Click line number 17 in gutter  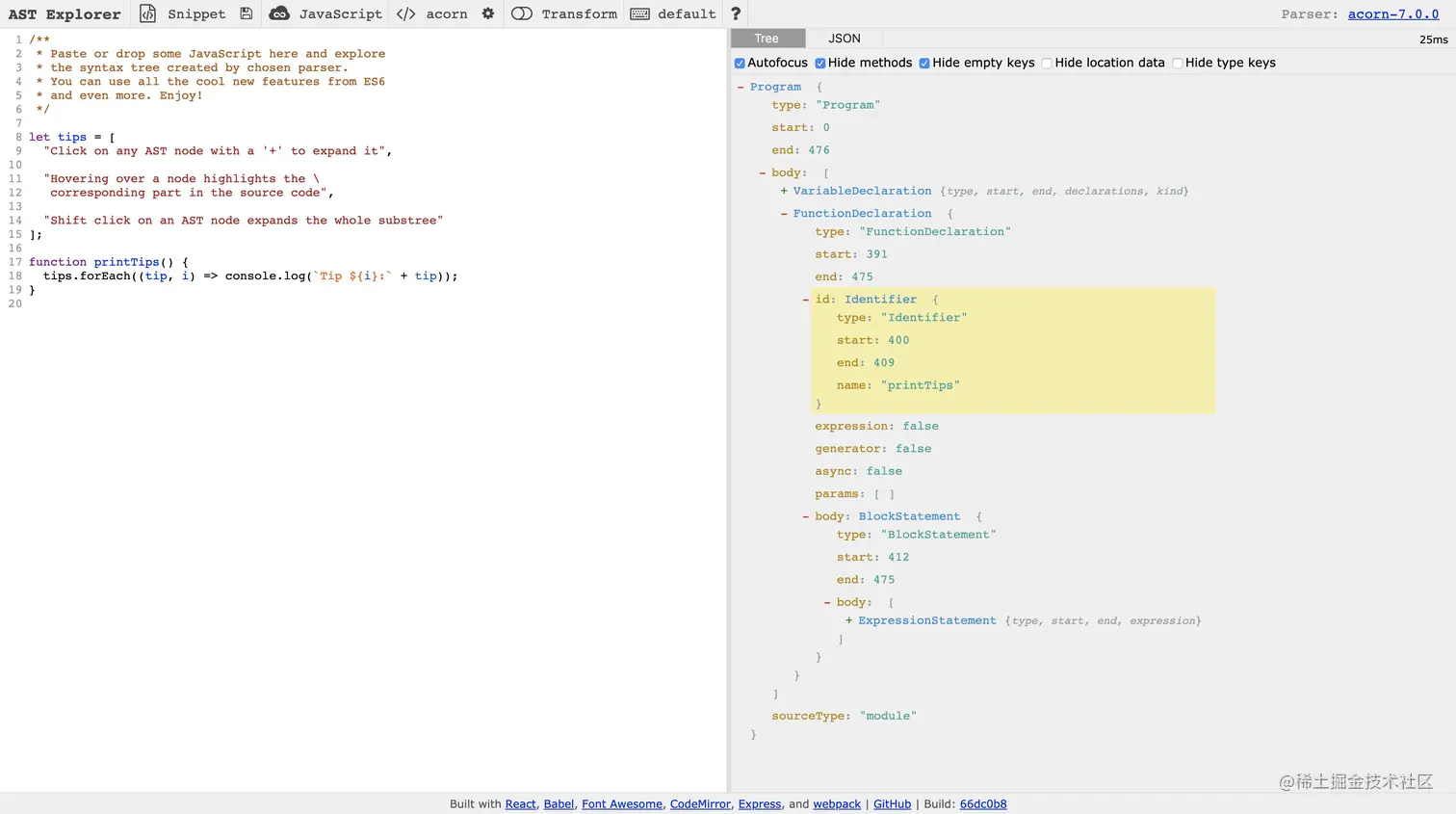(x=14, y=262)
